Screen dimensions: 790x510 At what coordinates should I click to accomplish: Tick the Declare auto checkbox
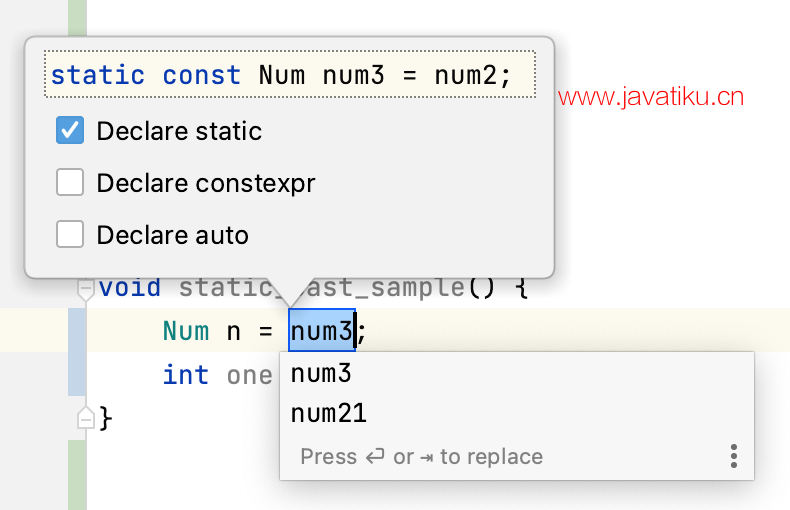pos(70,235)
